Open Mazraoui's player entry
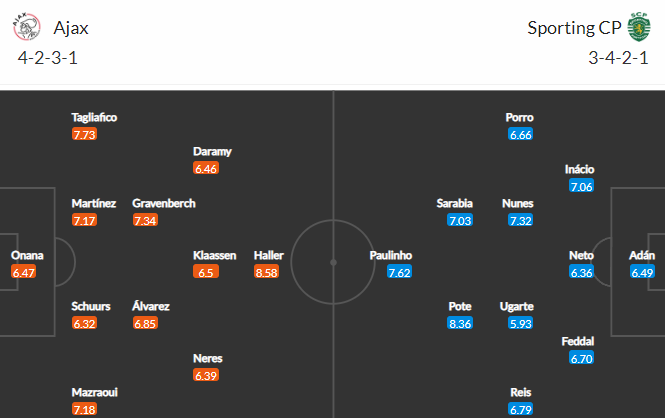 [x=95, y=392]
